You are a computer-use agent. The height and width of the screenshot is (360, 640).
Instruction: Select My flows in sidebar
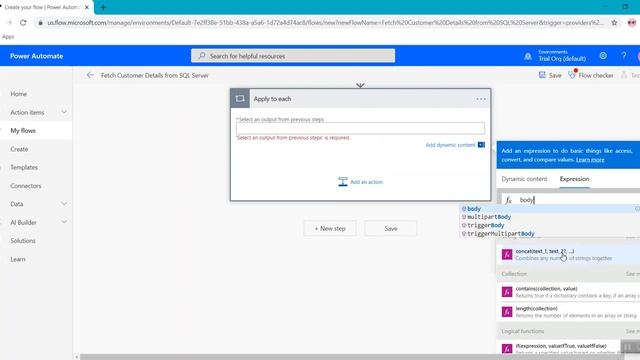pyautogui.click(x=23, y=131)
